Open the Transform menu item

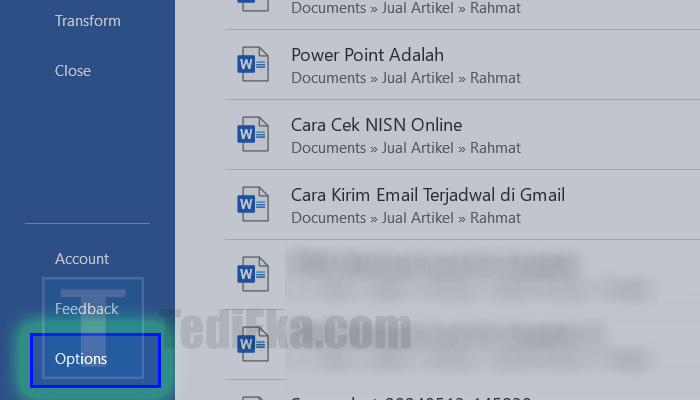point(88,21)
